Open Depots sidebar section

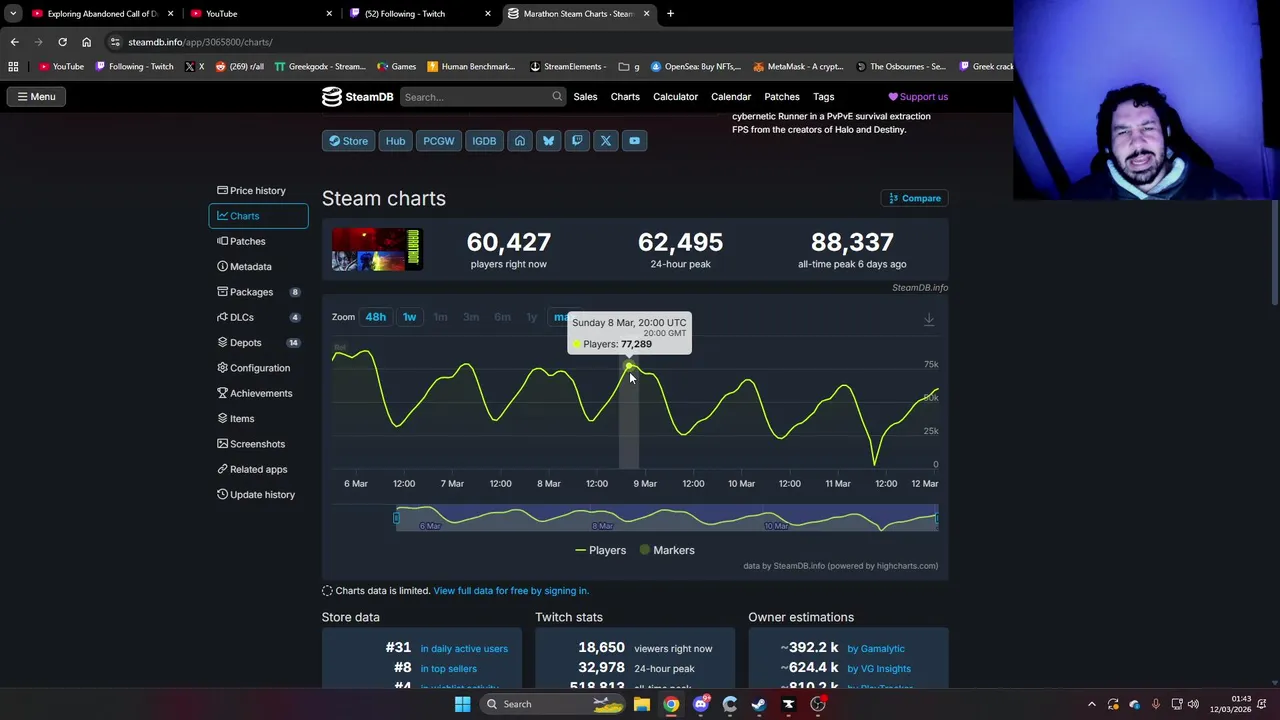(258, 342)
